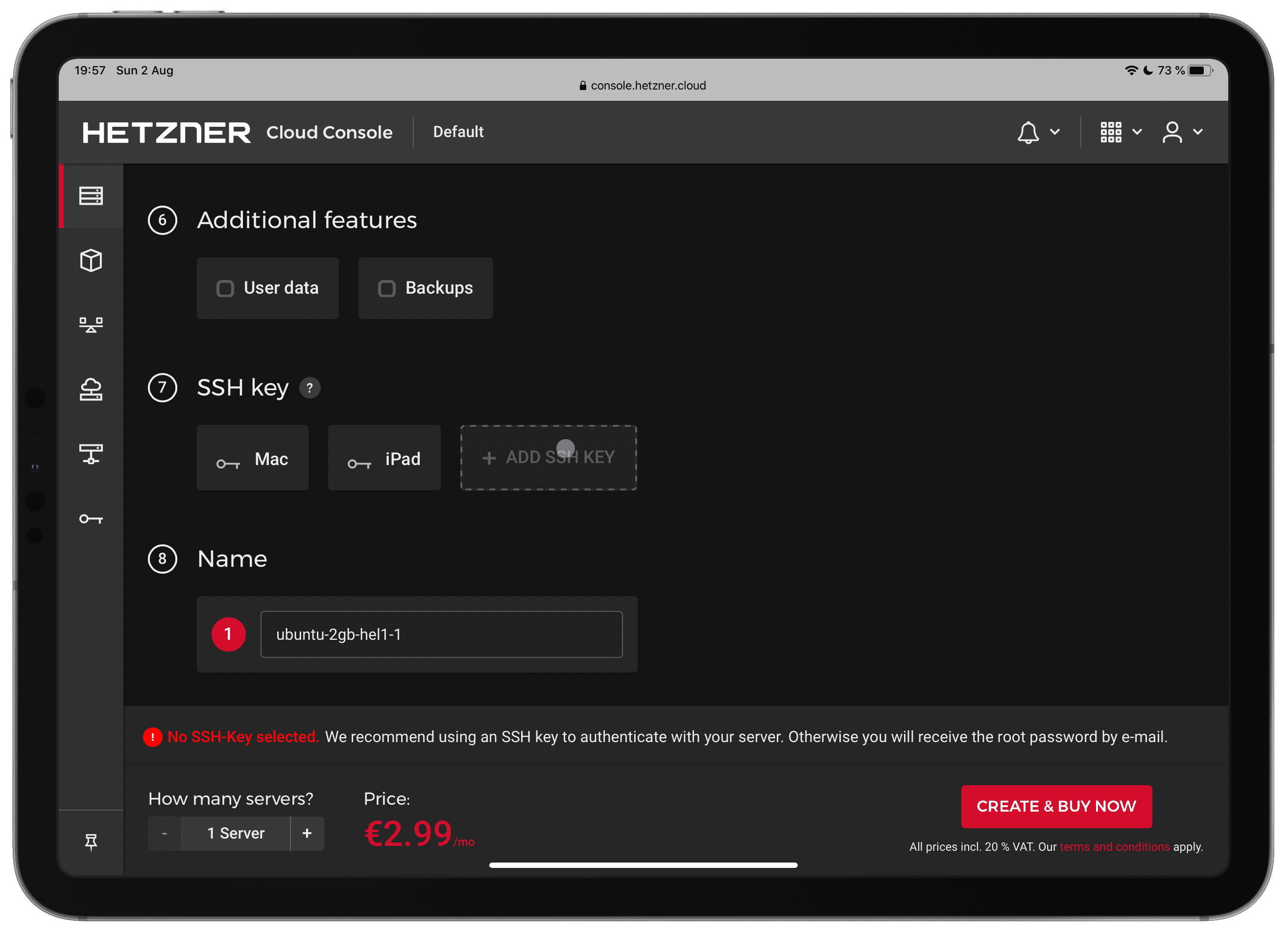This screenshot has height=934, width=1288.
Task: Open the terms and conditions link
Action: coord(1114,847)
